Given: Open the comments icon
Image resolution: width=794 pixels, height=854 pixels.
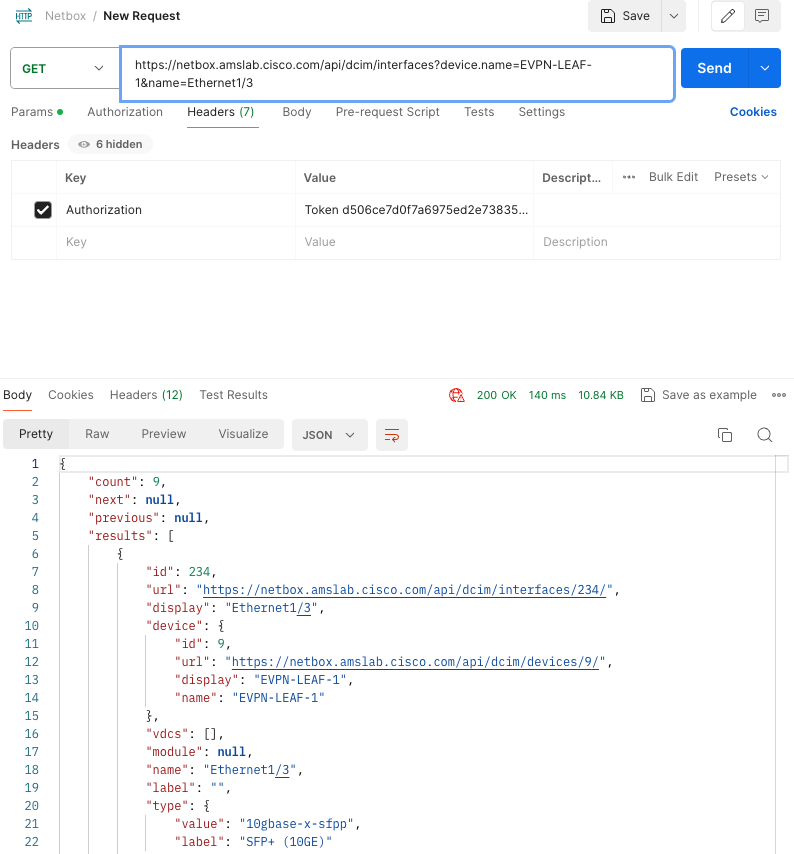Looking at the screenshot, I should tap(762, 16).
